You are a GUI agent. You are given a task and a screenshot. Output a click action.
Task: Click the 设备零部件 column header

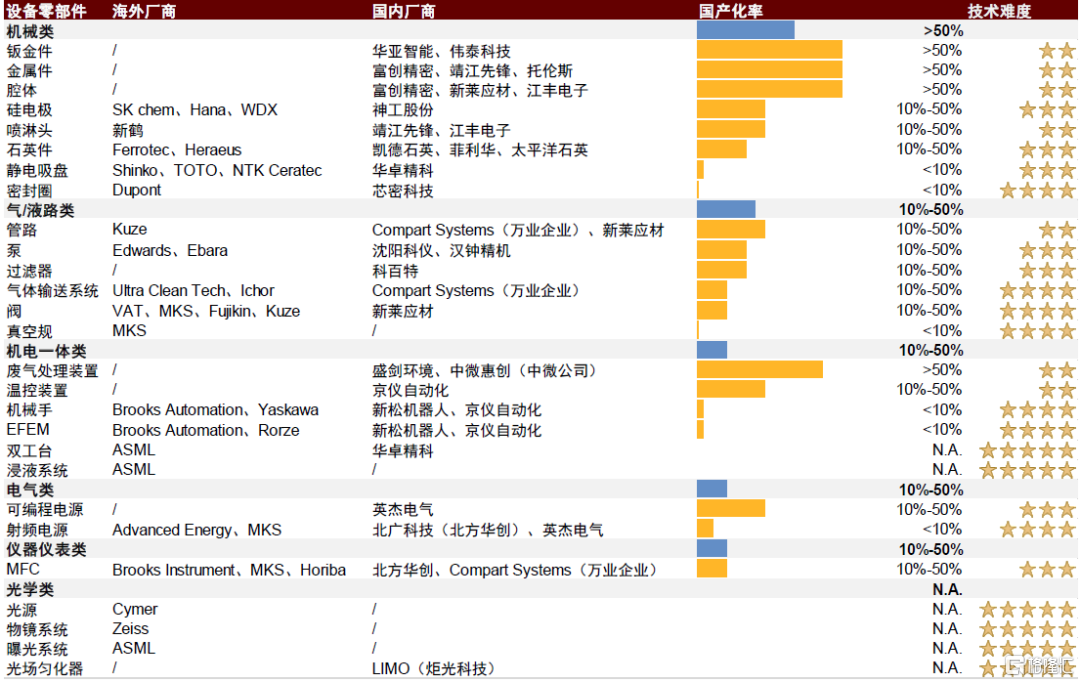pyautogui.click(x=47, y=11)
